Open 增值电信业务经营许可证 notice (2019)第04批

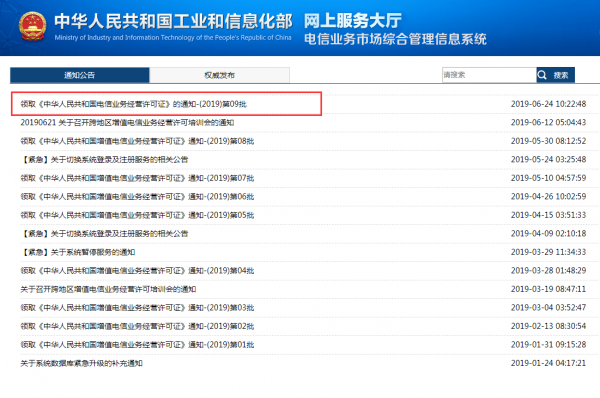click(x=137, y=271)
